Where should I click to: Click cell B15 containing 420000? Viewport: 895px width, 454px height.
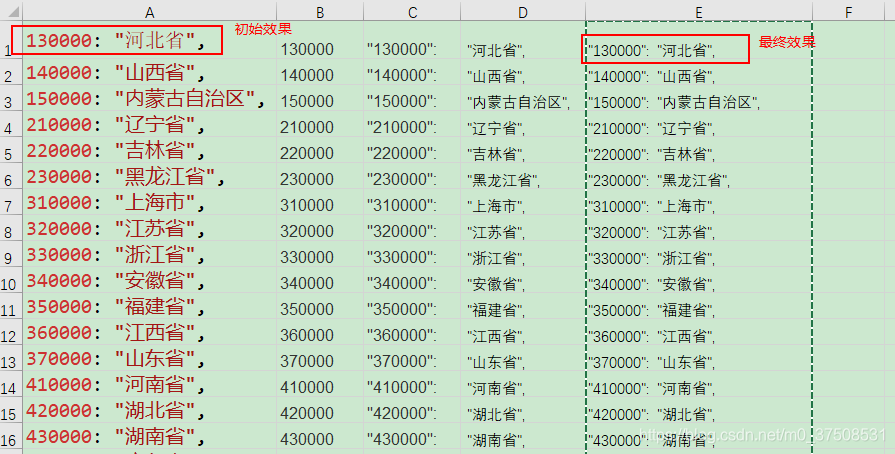320,410
